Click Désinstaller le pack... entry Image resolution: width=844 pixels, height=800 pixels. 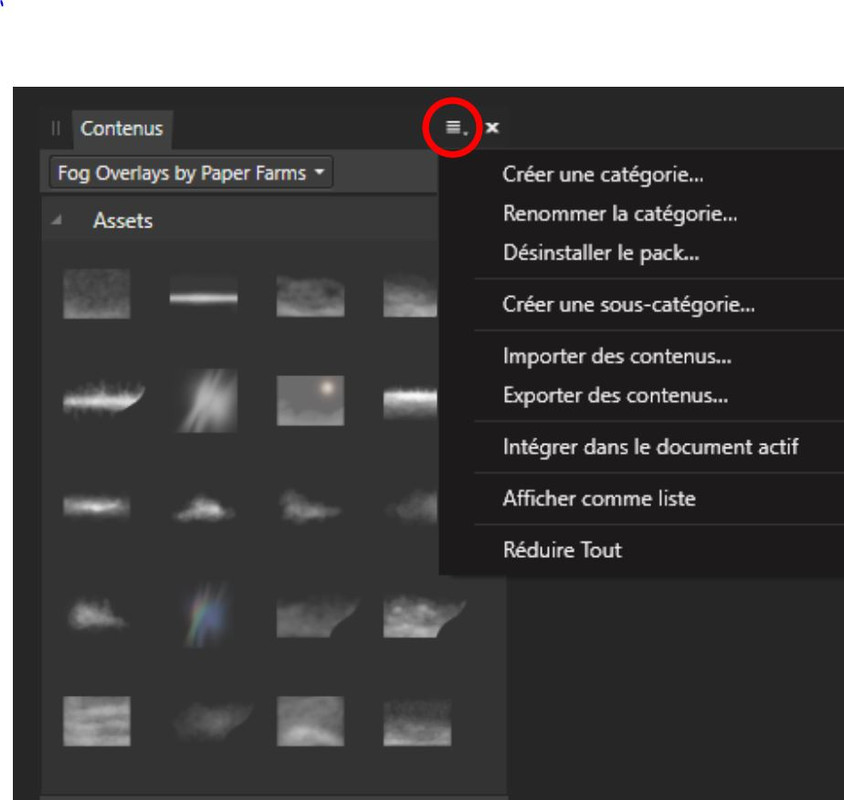click(x=601, y=253)
